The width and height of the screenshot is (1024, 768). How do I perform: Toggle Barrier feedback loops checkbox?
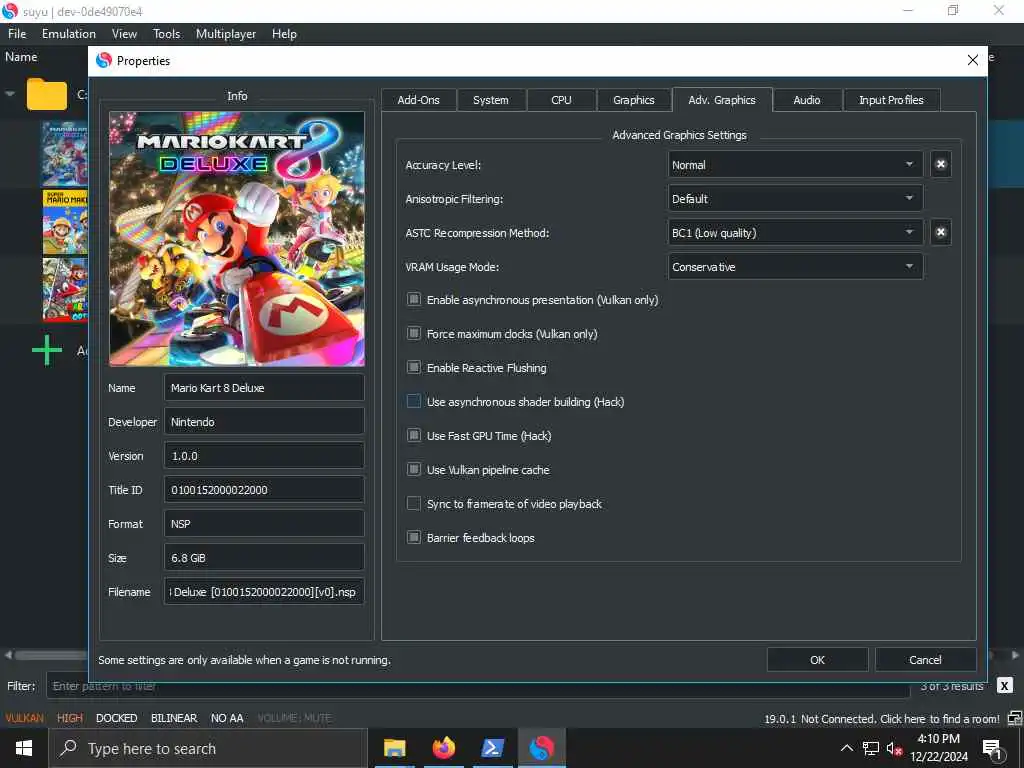click(413, 537)
